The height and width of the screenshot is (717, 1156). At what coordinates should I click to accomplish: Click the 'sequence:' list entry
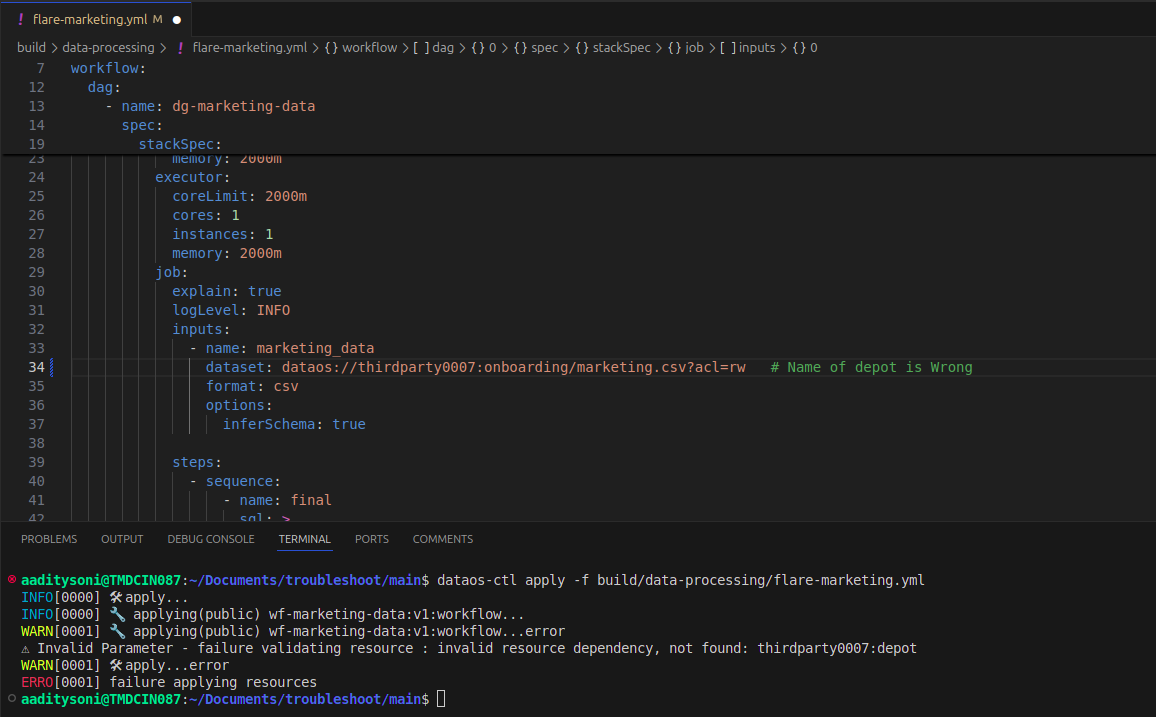(x=235, y=481)
